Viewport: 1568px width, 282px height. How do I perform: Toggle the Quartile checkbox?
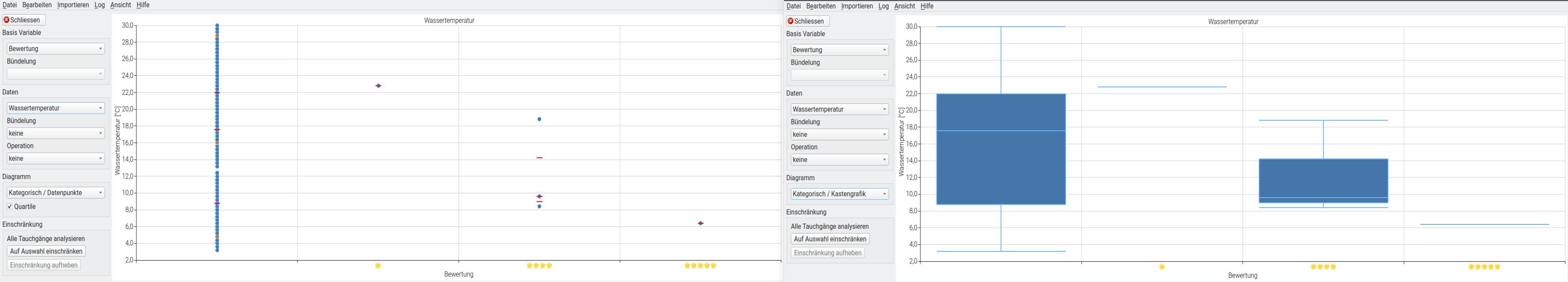coord(10,207)
